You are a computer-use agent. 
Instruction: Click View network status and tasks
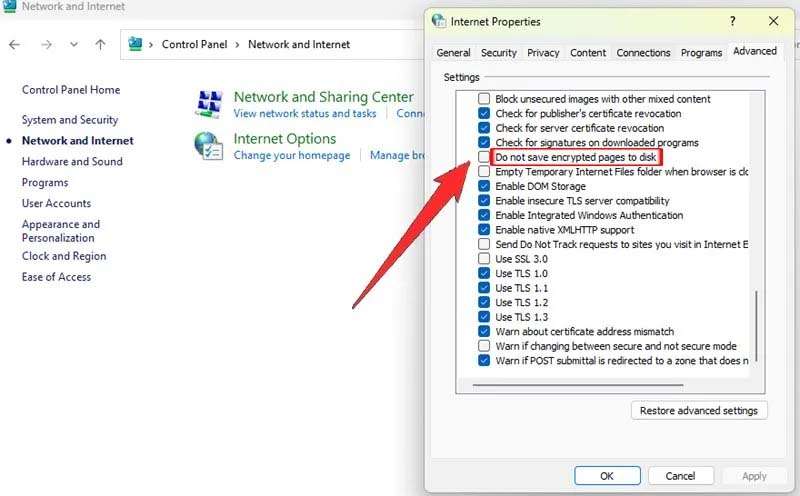point(305,113)
